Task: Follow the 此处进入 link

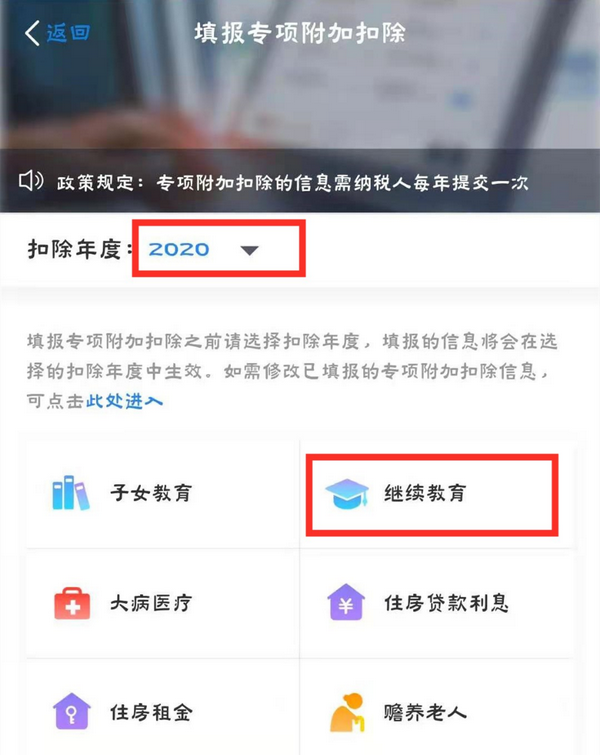Action: tap(124, 401)
